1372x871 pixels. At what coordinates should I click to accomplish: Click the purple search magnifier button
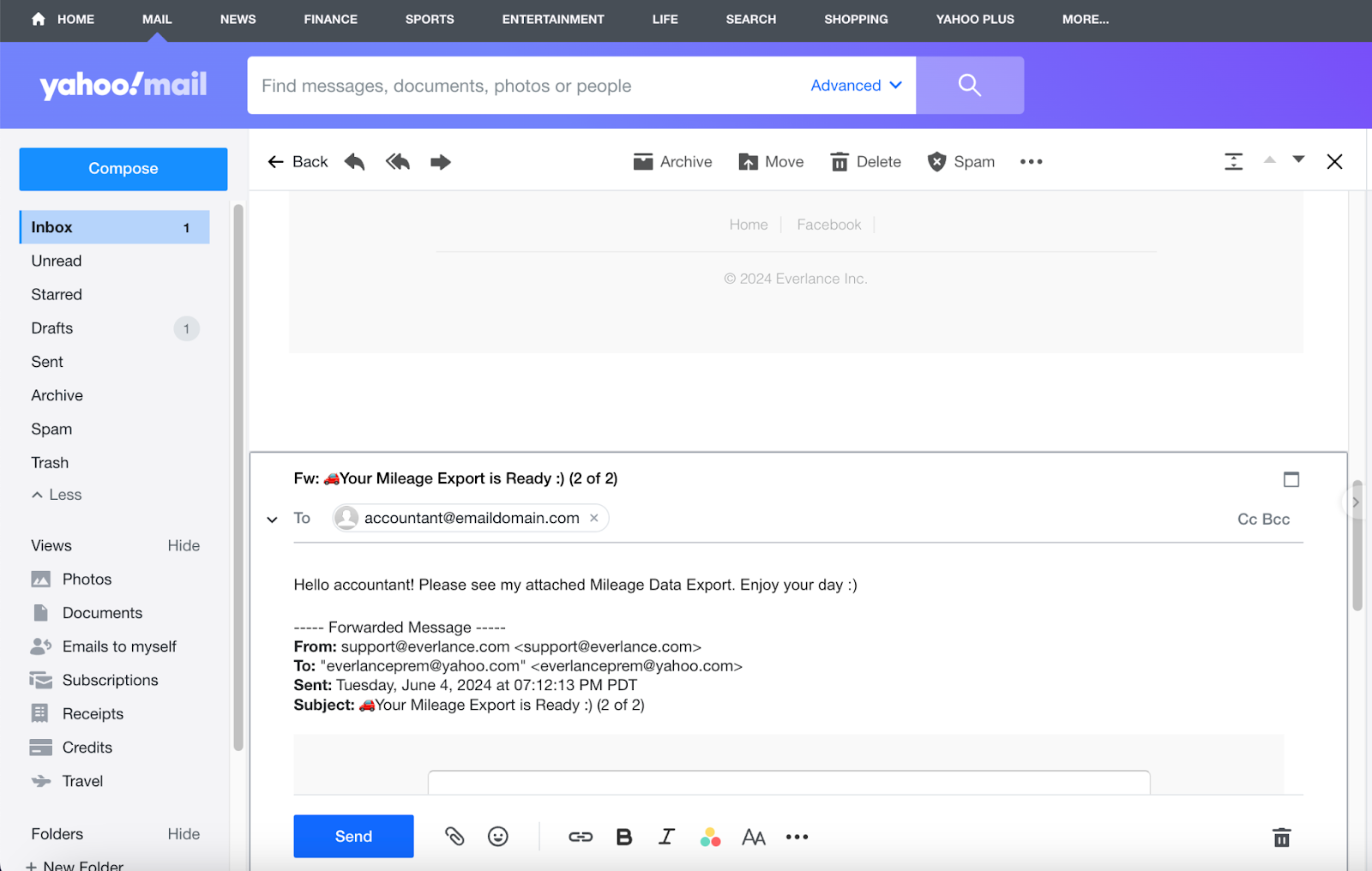point(969,85)
